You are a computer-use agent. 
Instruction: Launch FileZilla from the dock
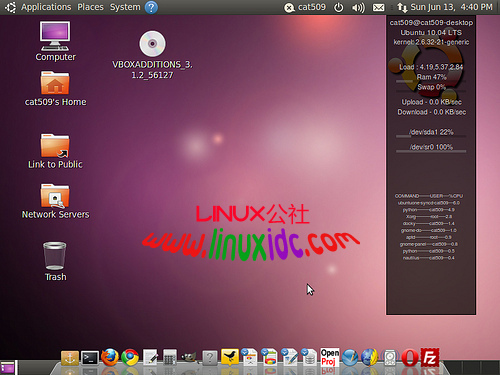[430, 358]
